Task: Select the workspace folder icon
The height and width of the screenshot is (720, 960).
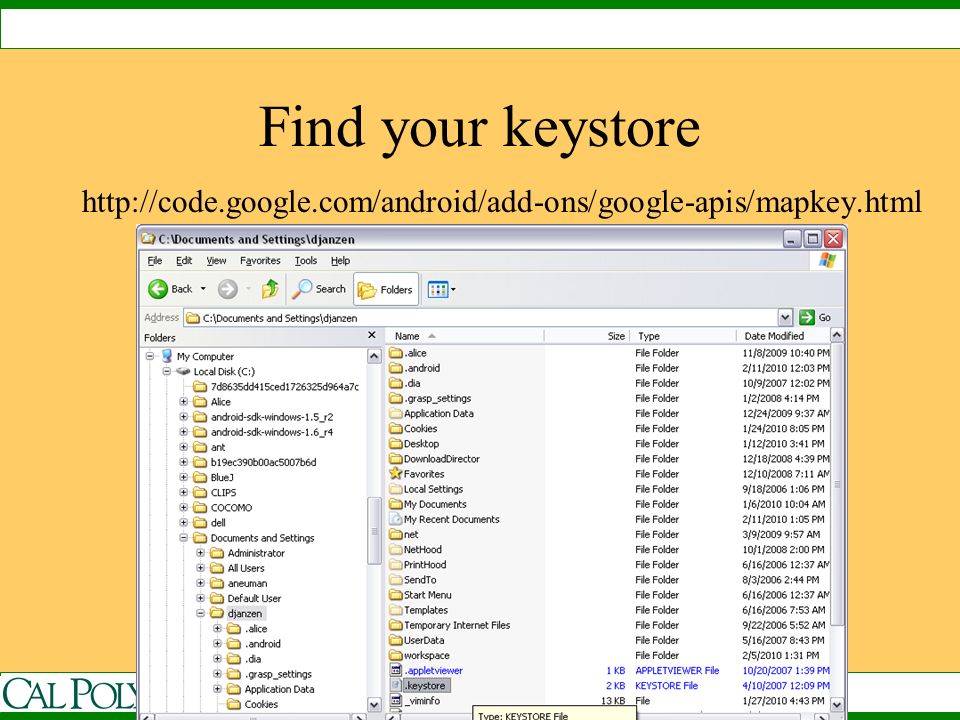Action: click(396, 655)
